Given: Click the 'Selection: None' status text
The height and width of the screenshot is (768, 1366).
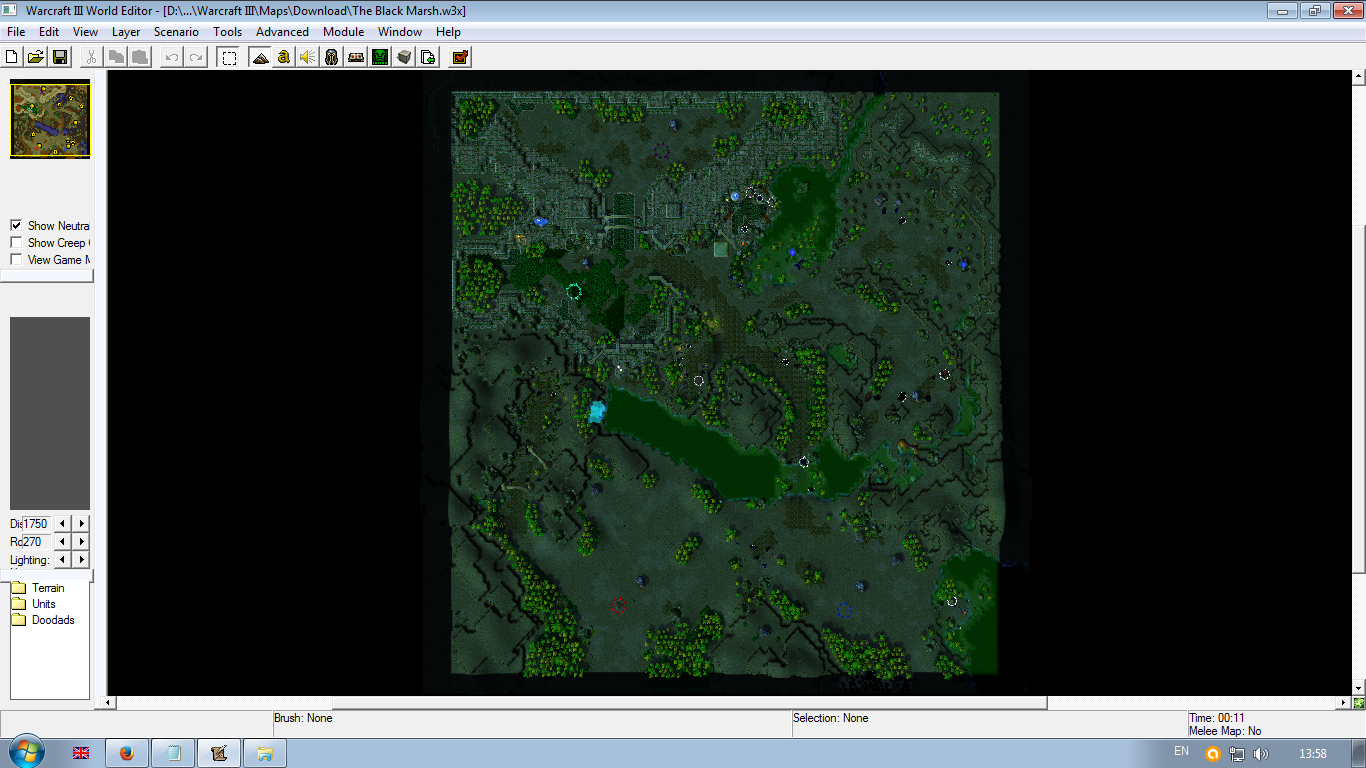Looking at the screenshot, I should (831, 718).
